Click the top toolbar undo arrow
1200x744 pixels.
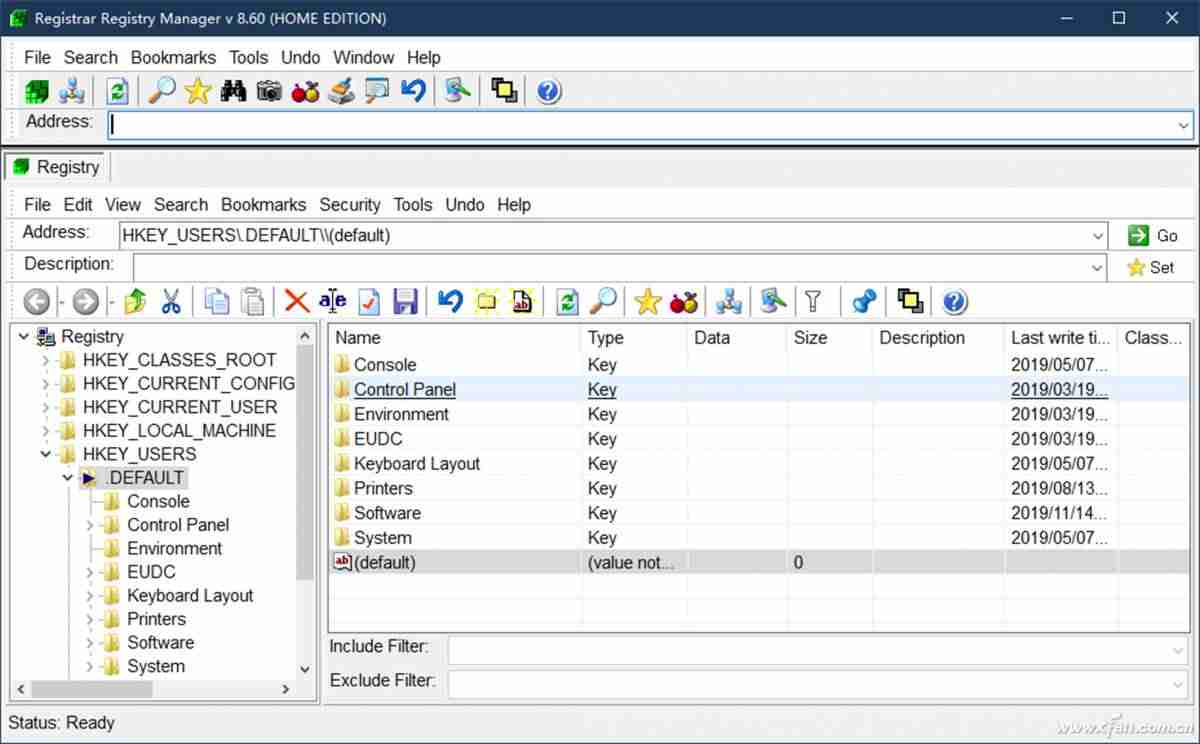click(413, 91)
